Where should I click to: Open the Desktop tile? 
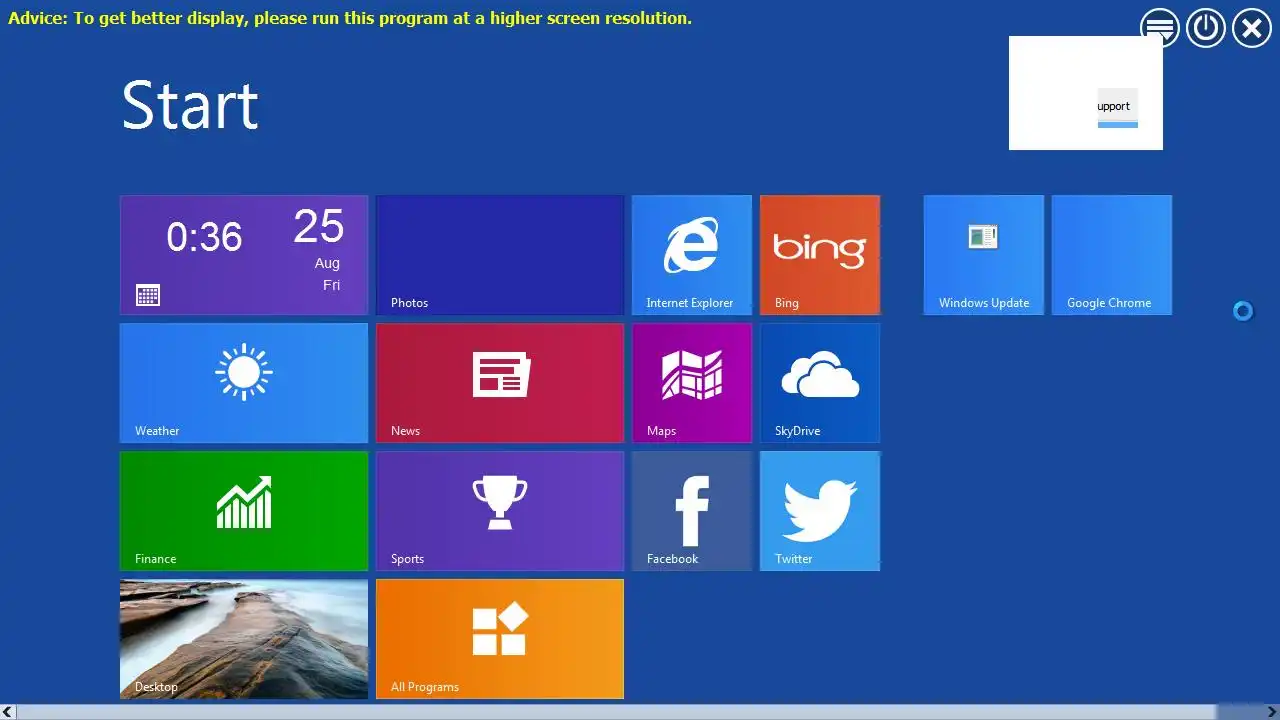tap(244, 639)
